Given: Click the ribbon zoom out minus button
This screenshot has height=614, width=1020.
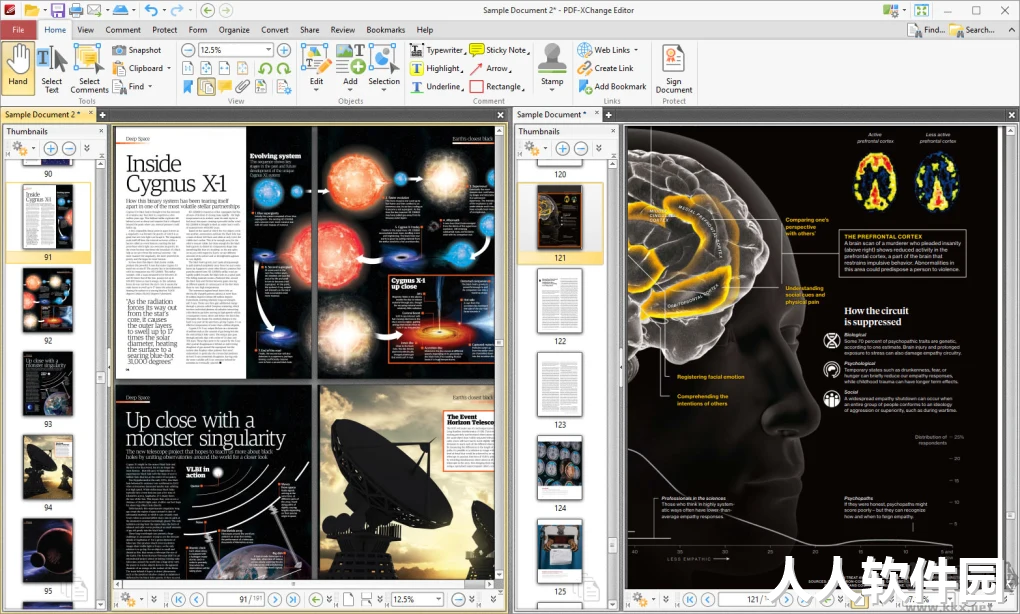Looking at the screenshot, I should pyautogui.click(x=188, y=50).
